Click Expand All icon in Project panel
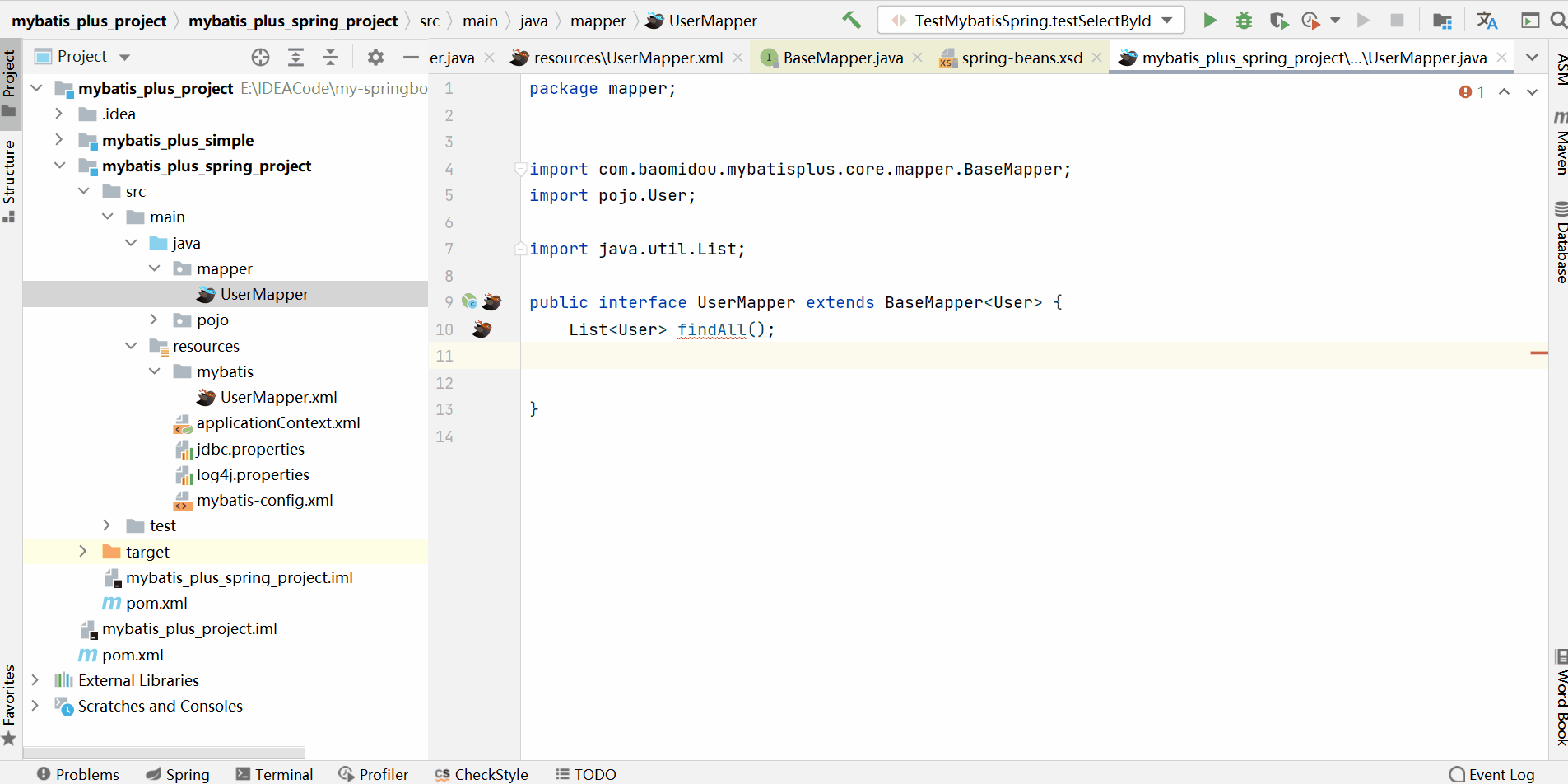Viewport: 1568px width, 784px height. coord(295,57)
